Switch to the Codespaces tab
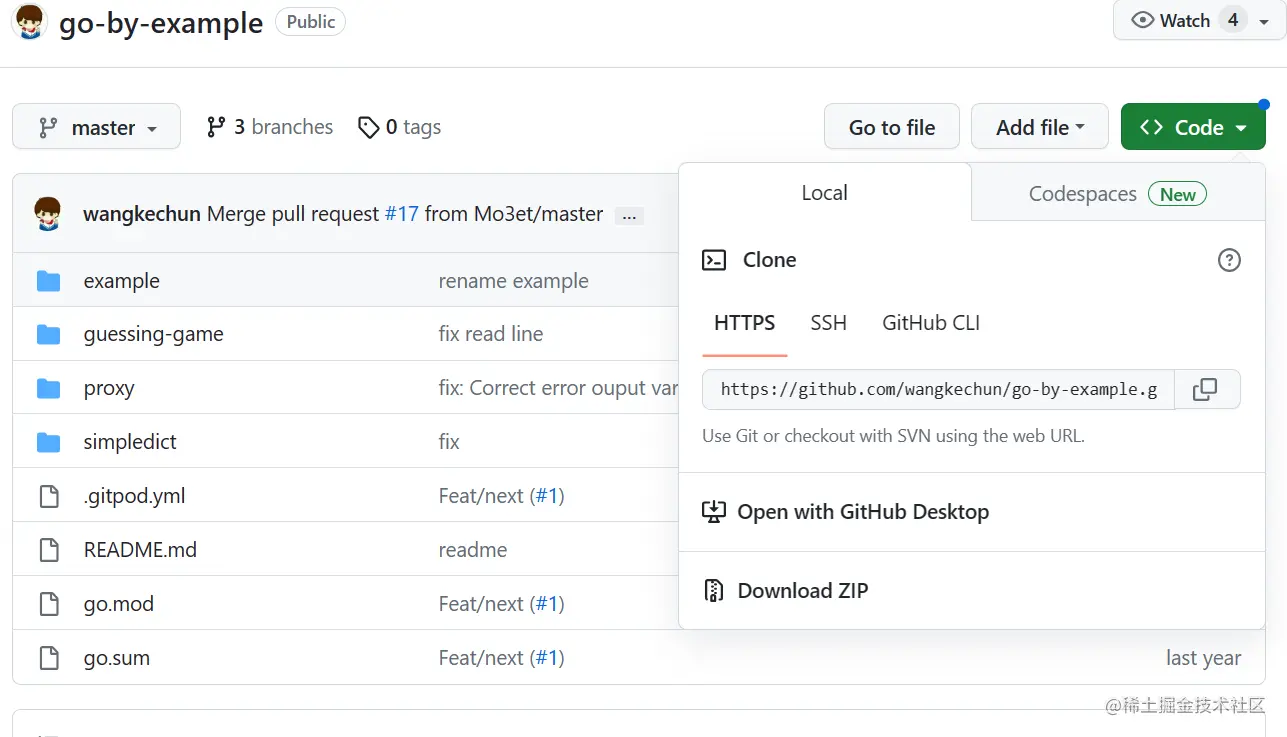 [x=1117, y=194]
